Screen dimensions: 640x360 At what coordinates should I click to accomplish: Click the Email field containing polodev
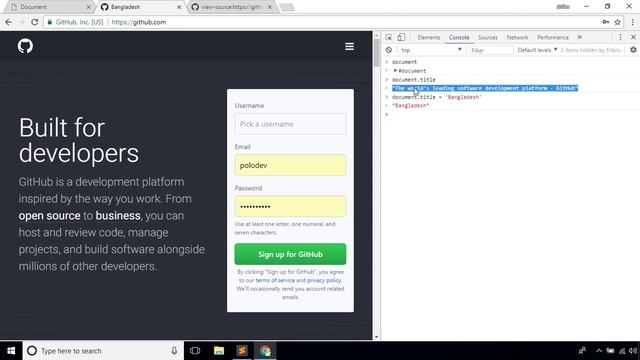click(x=290, y=165)
